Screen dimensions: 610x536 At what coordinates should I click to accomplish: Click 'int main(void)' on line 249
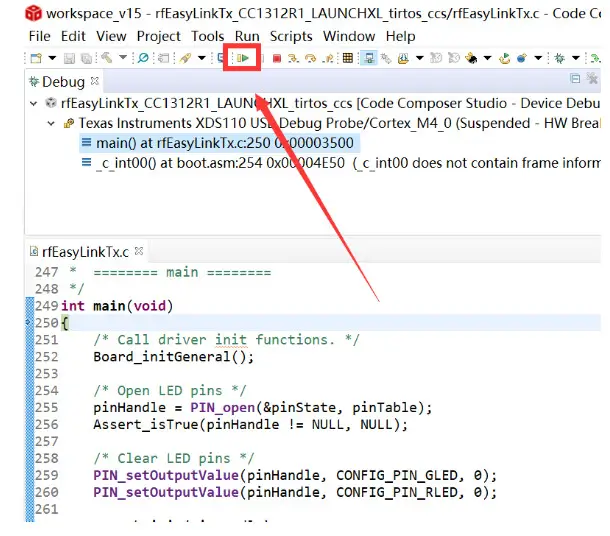(117, 306)
